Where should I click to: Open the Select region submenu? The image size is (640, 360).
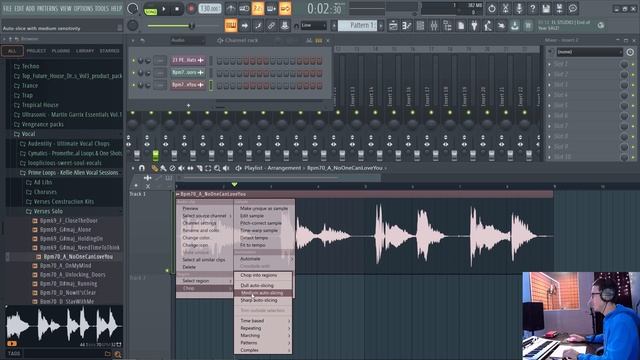pos(205,281)
